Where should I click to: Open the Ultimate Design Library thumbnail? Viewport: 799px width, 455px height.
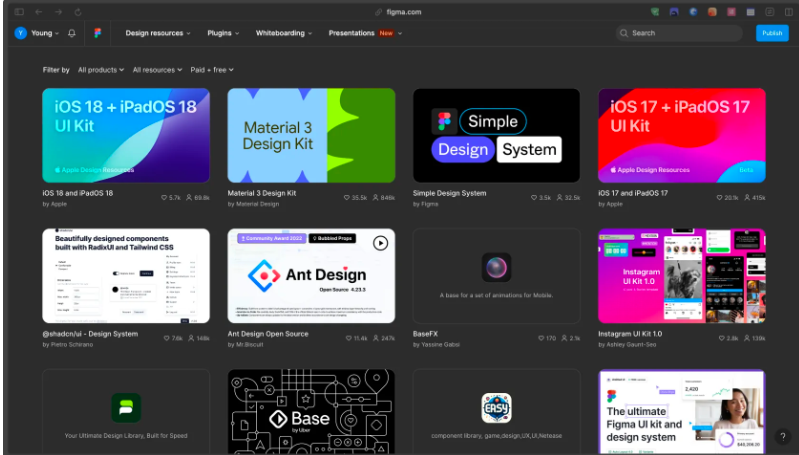[126, 412]
